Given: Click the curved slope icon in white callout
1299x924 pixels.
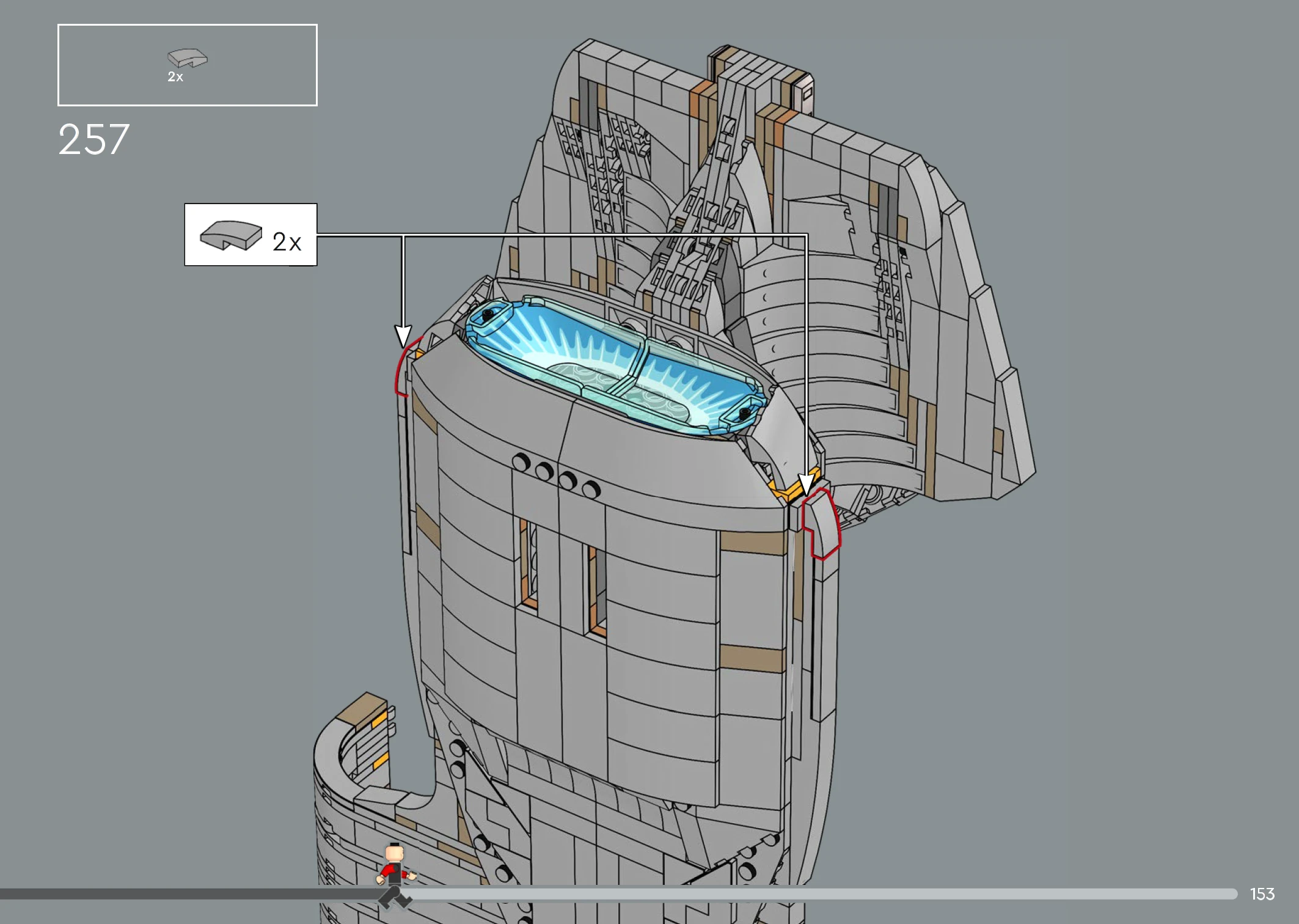Looking at the screenshot, I should [x=230, y=235].
